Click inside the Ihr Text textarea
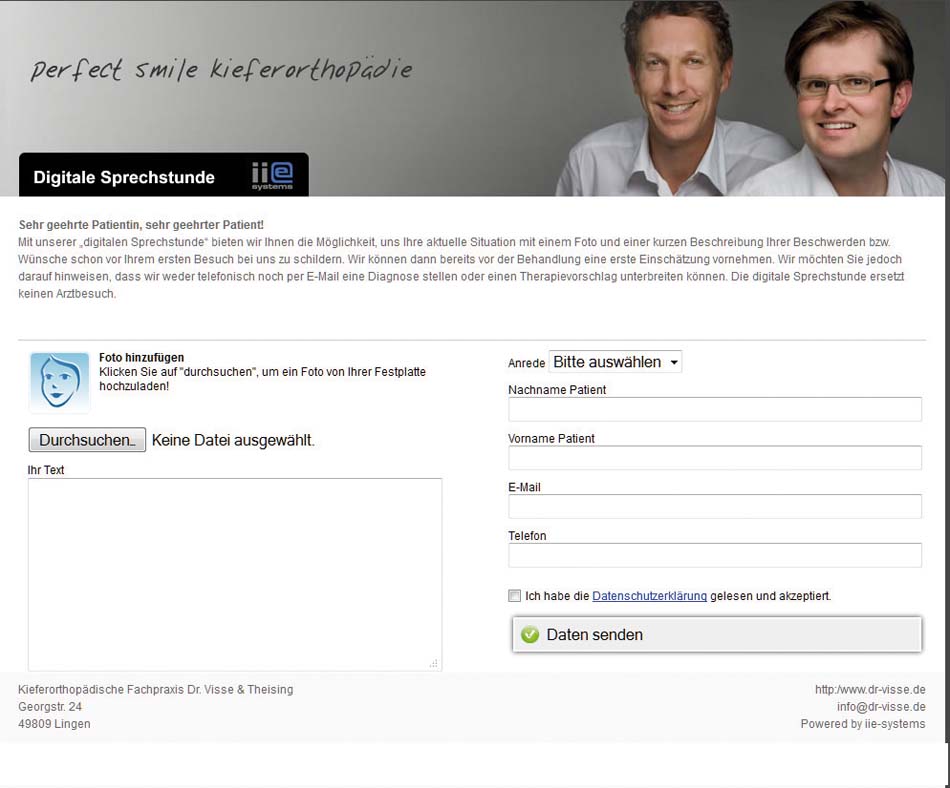Image resolution: width=950 pixels, height=788 pixels. click(x=234, y=574)
